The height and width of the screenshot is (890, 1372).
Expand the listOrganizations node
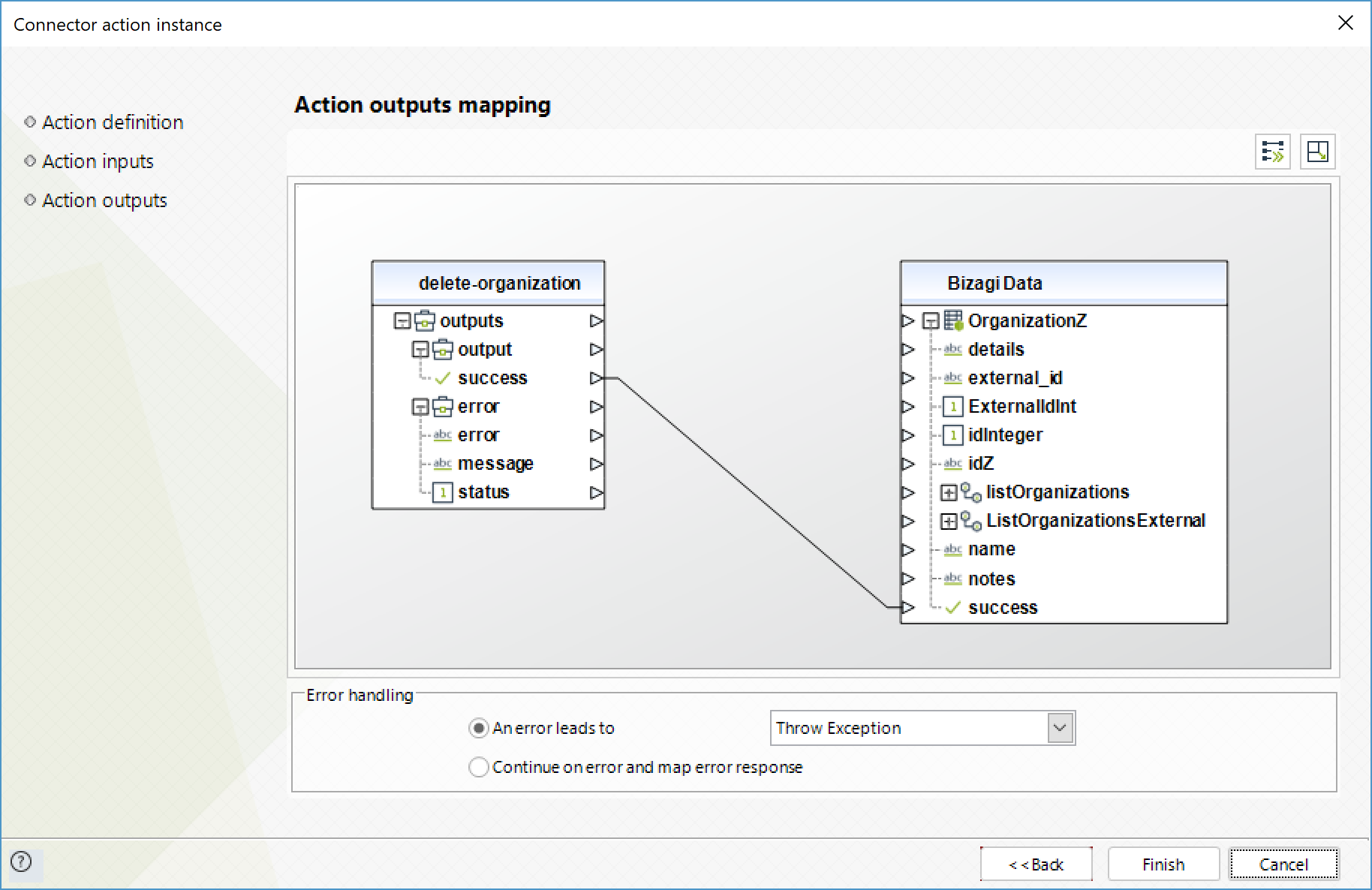point(949,493)
